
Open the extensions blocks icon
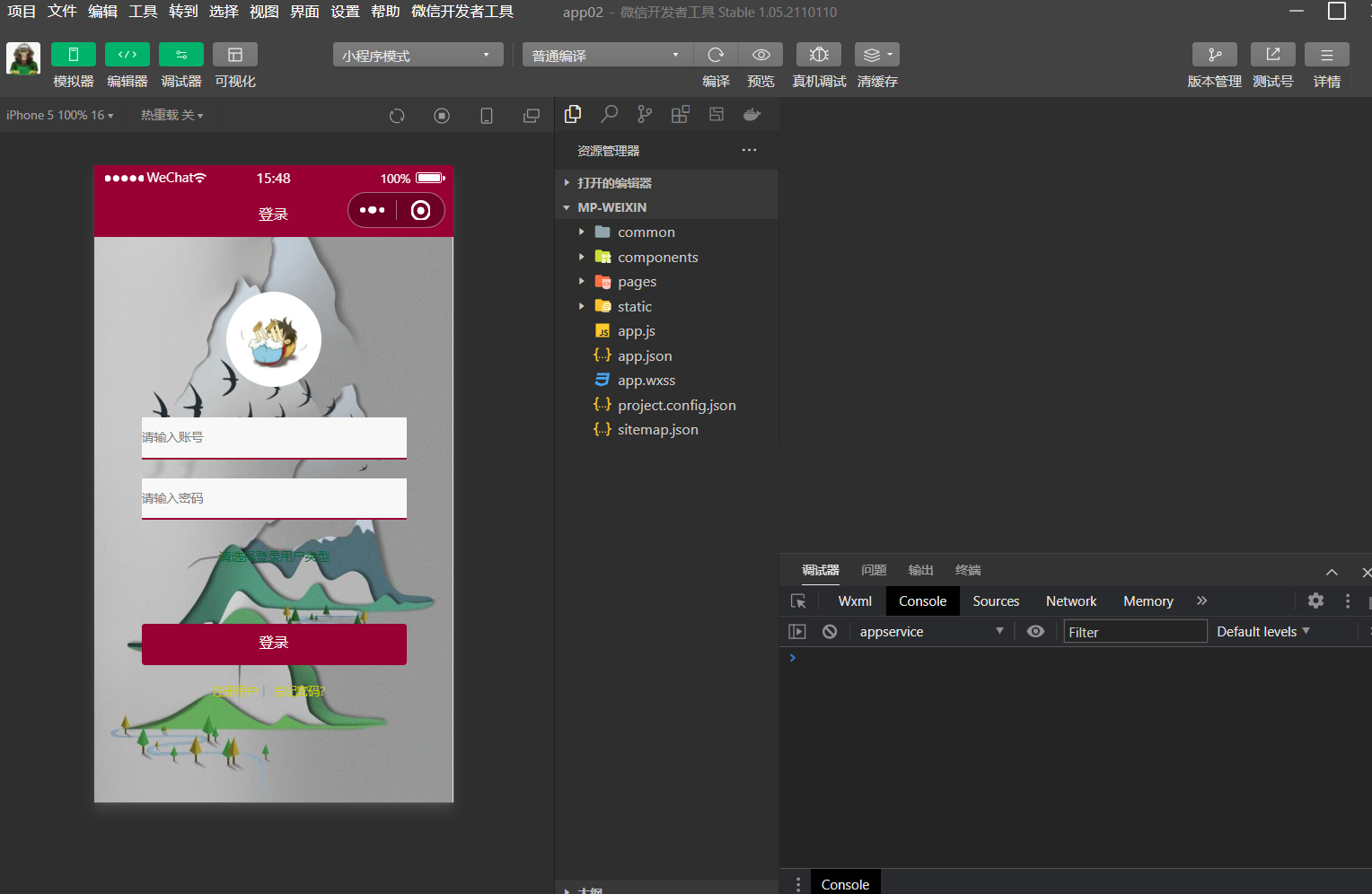pyautogui.click(x=681, y=114)
